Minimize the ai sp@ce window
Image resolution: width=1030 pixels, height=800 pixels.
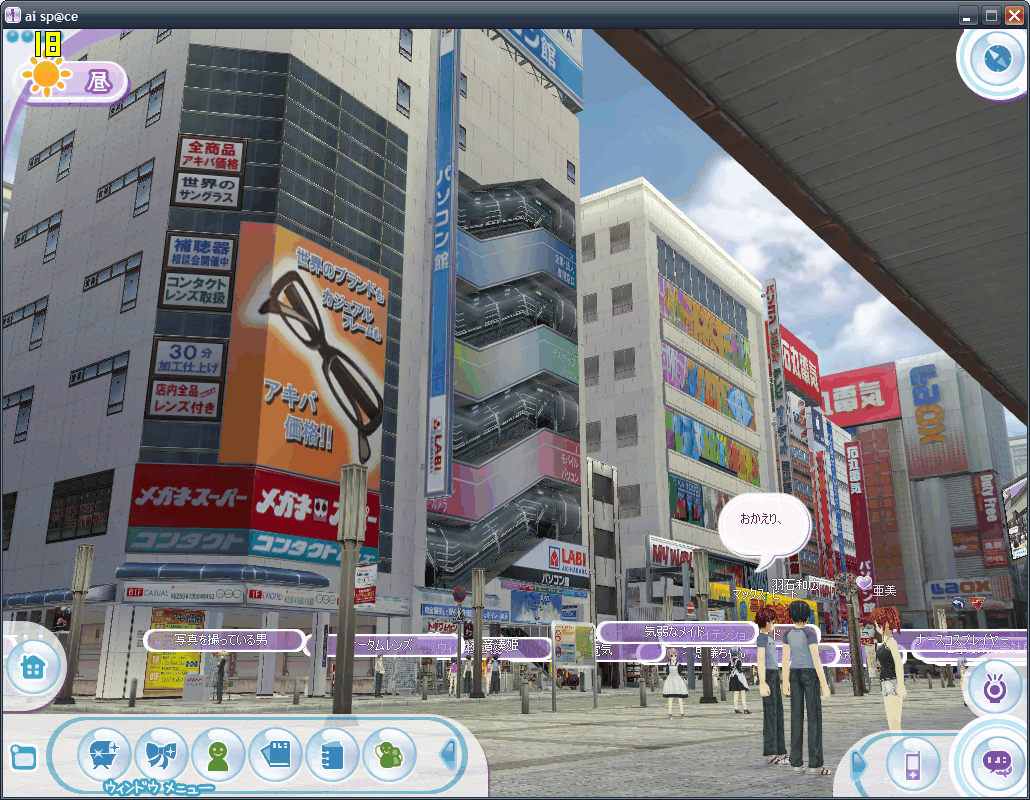pos(966,16)
